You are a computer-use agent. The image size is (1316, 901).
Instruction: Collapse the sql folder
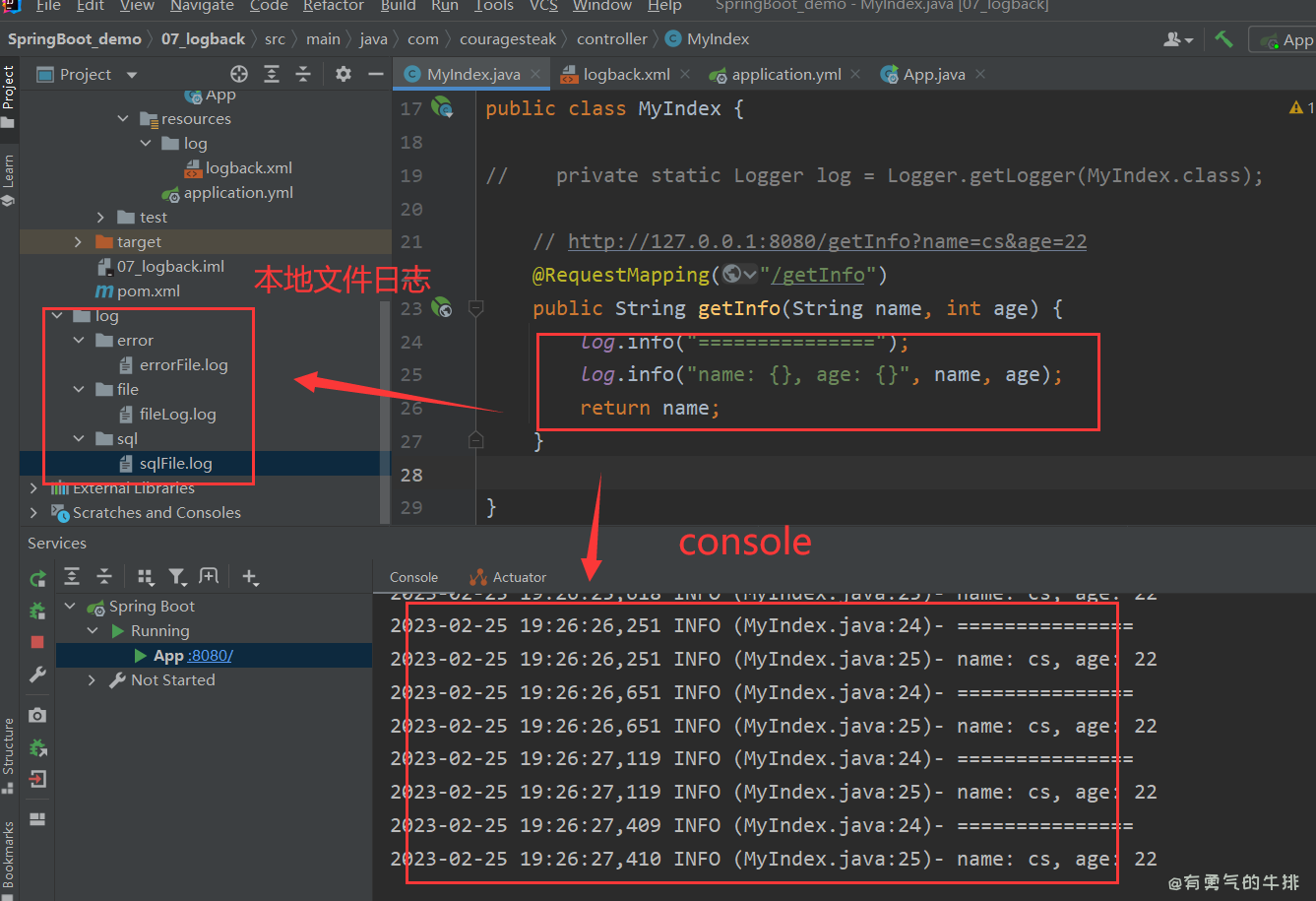79,439
